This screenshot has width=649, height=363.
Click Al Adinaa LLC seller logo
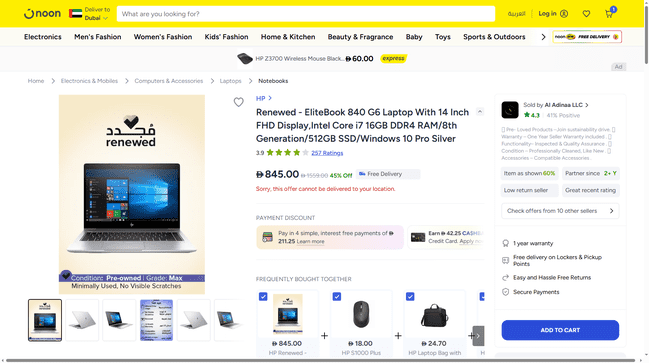510,110
